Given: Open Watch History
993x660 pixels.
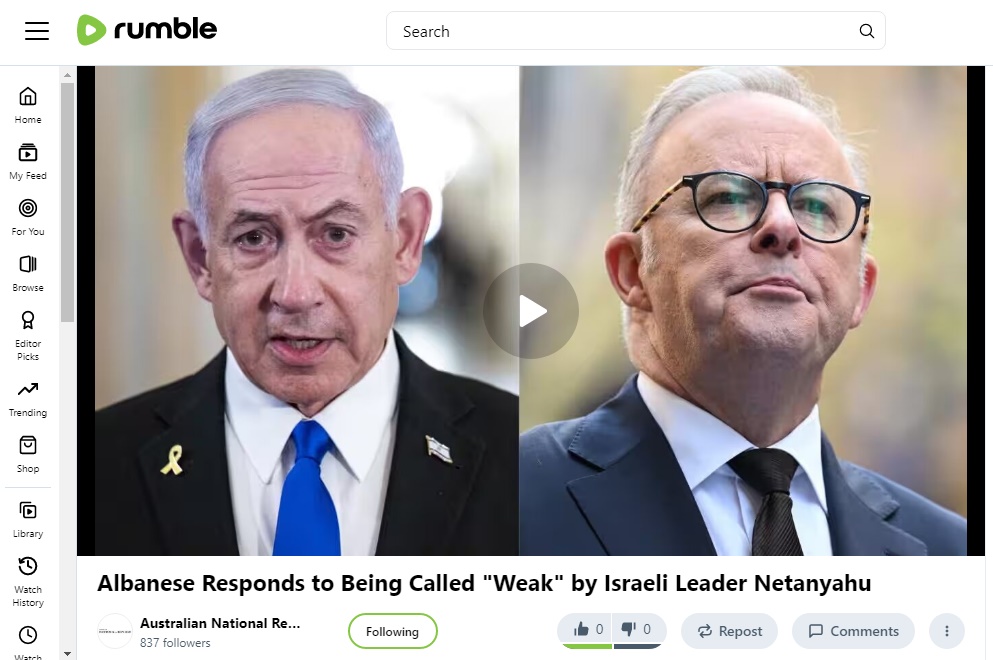Looking at the screenshot, I should 28,583.
